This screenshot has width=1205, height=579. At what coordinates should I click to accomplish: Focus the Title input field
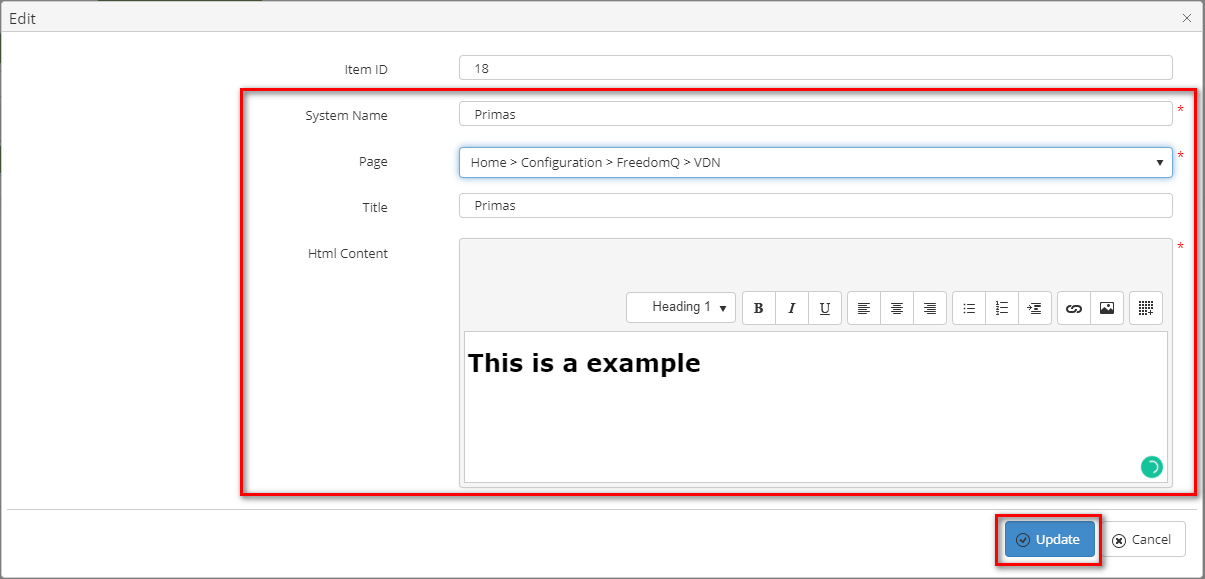[815, 205]
